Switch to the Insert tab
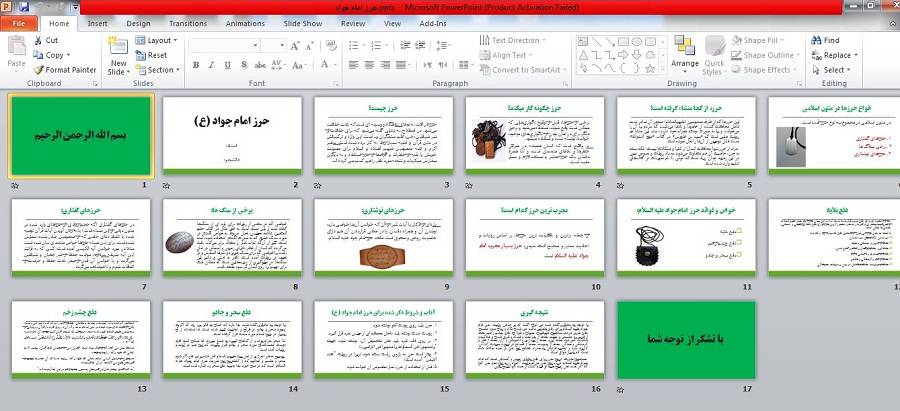The image size is (900, 411). [x=98, y=24]
